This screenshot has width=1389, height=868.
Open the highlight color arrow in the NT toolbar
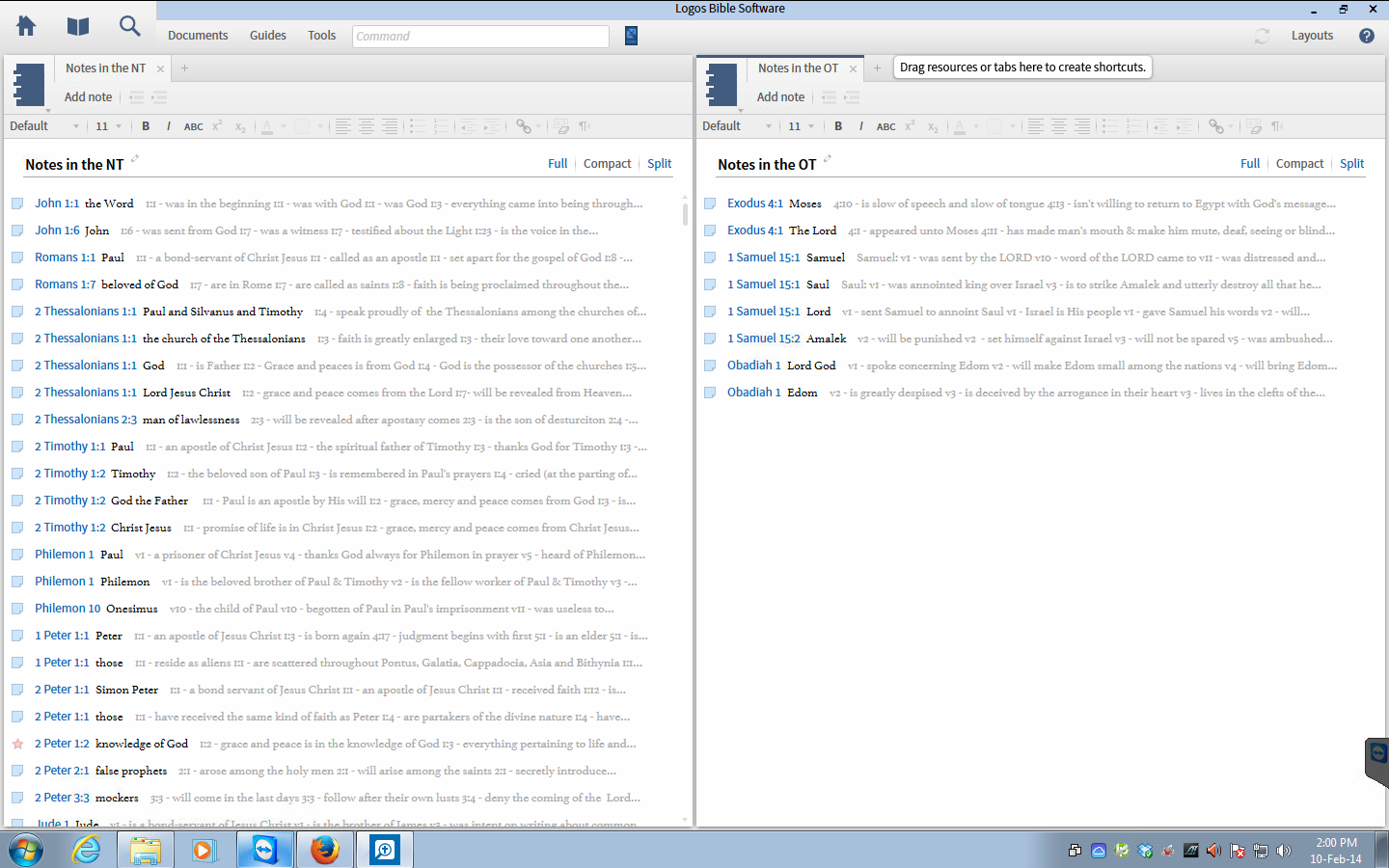[319, 126]
